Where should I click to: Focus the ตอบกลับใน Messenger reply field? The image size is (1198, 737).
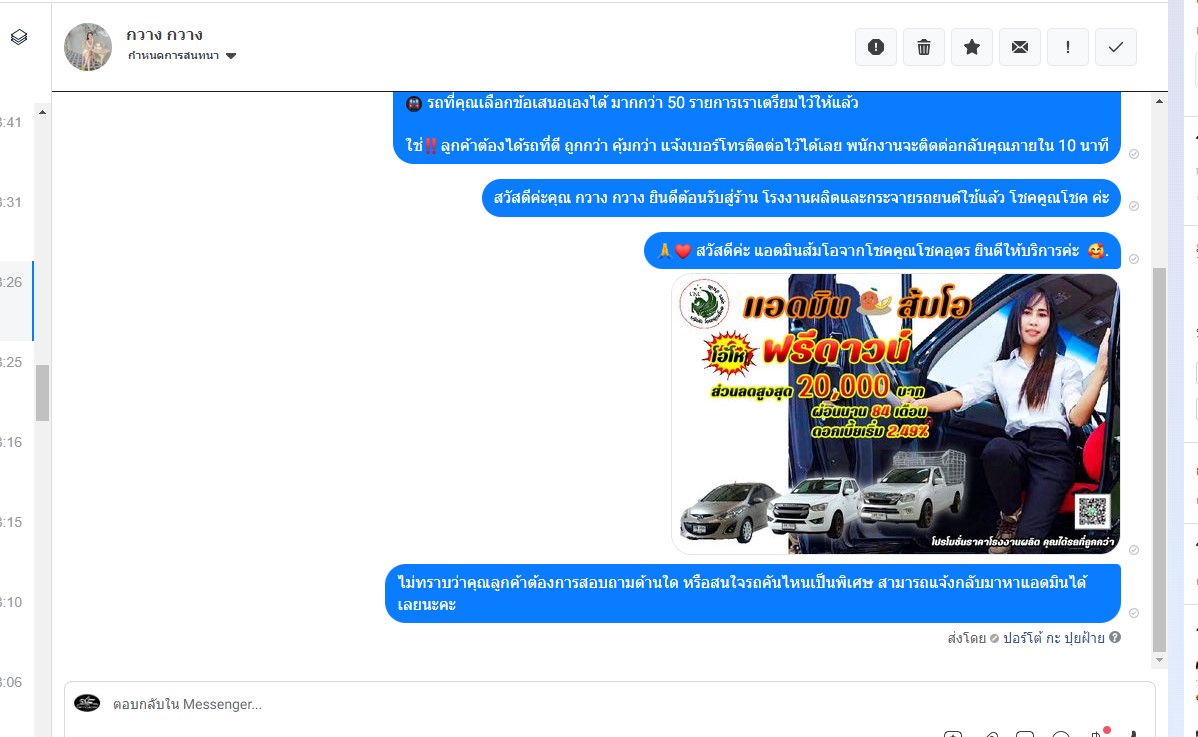[610, 704]
